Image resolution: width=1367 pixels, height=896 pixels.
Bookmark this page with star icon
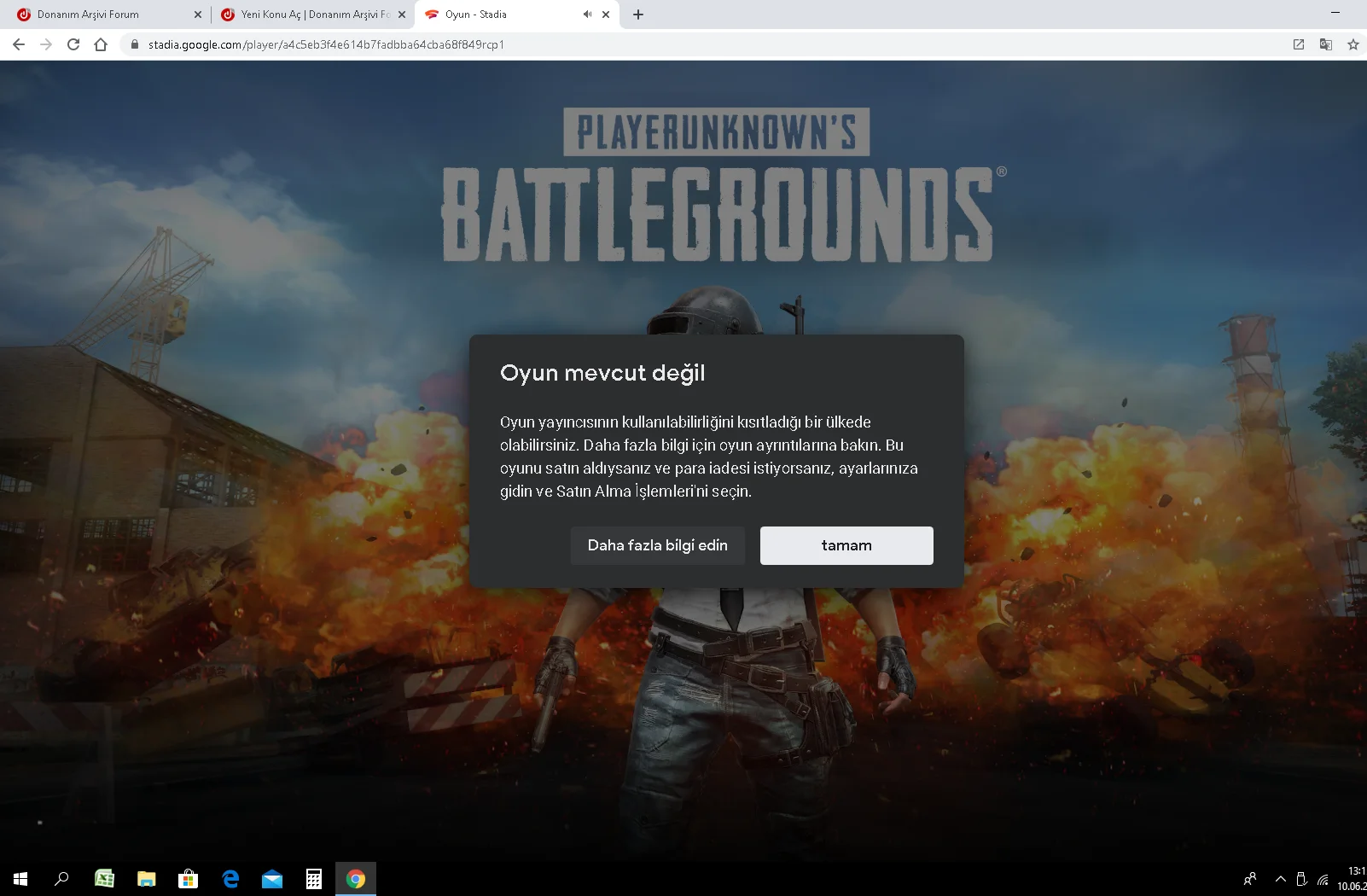(1353, 44)
